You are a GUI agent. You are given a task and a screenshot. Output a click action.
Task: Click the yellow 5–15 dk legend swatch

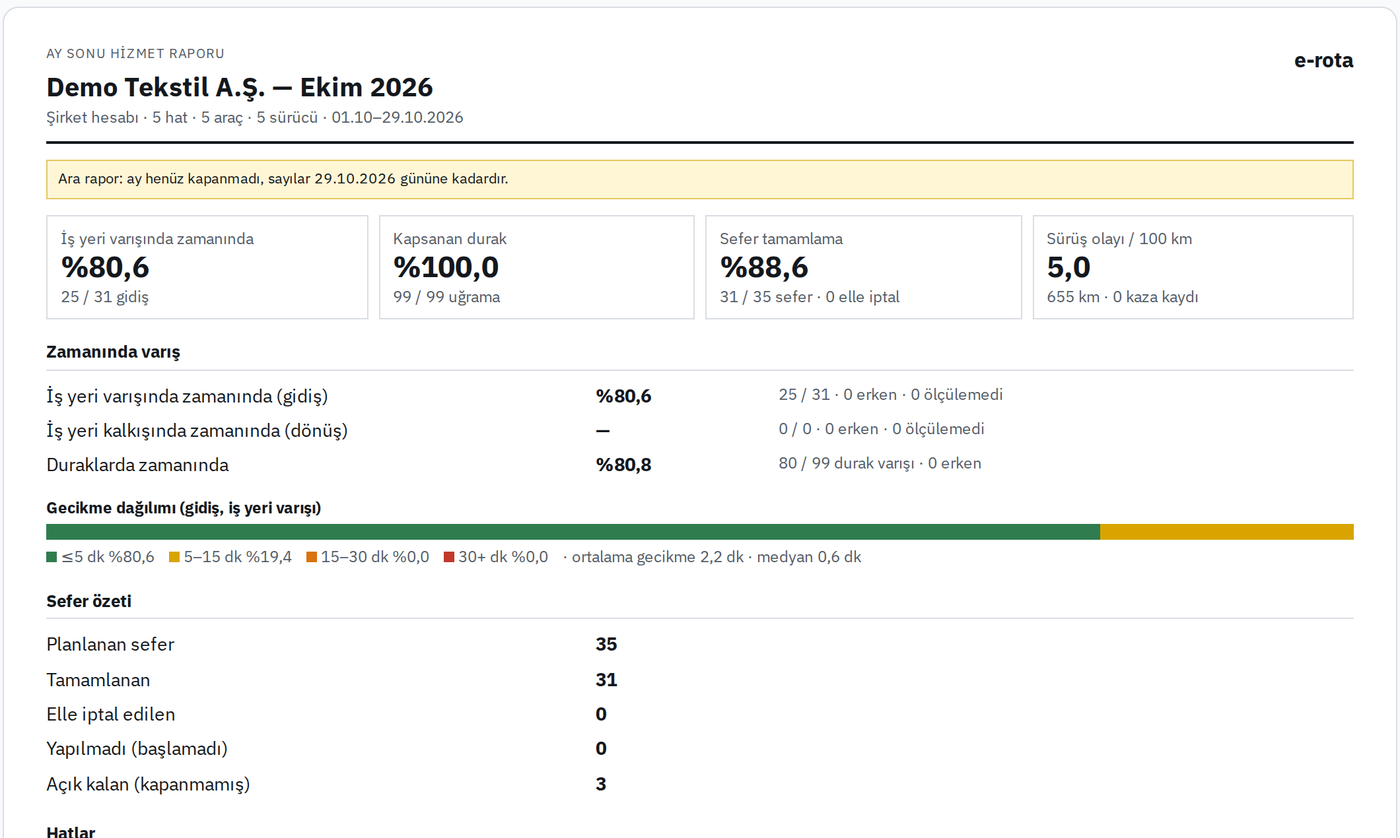pyautogui.click(x=174, y=557)
